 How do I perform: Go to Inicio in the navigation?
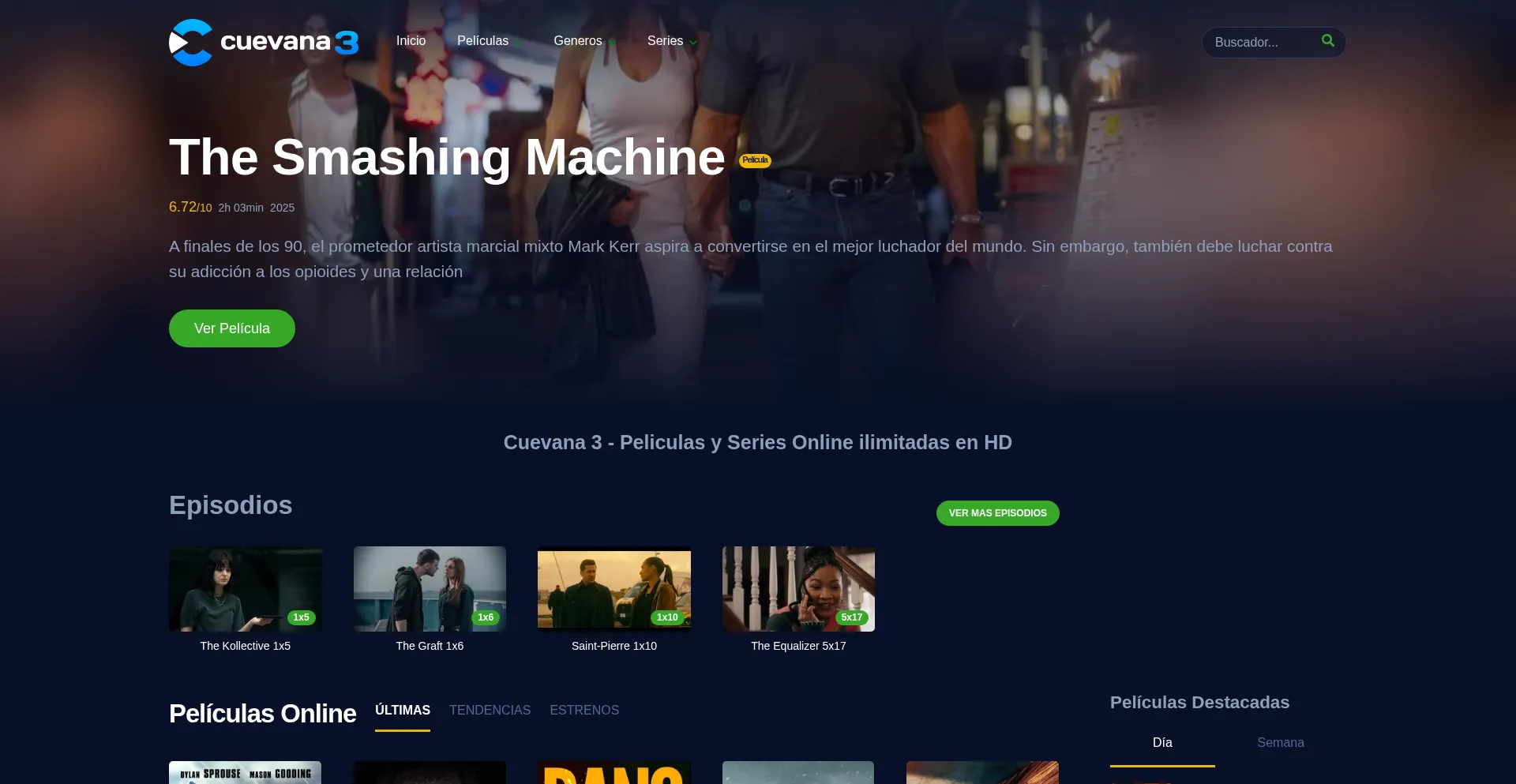tap(411, 41)
